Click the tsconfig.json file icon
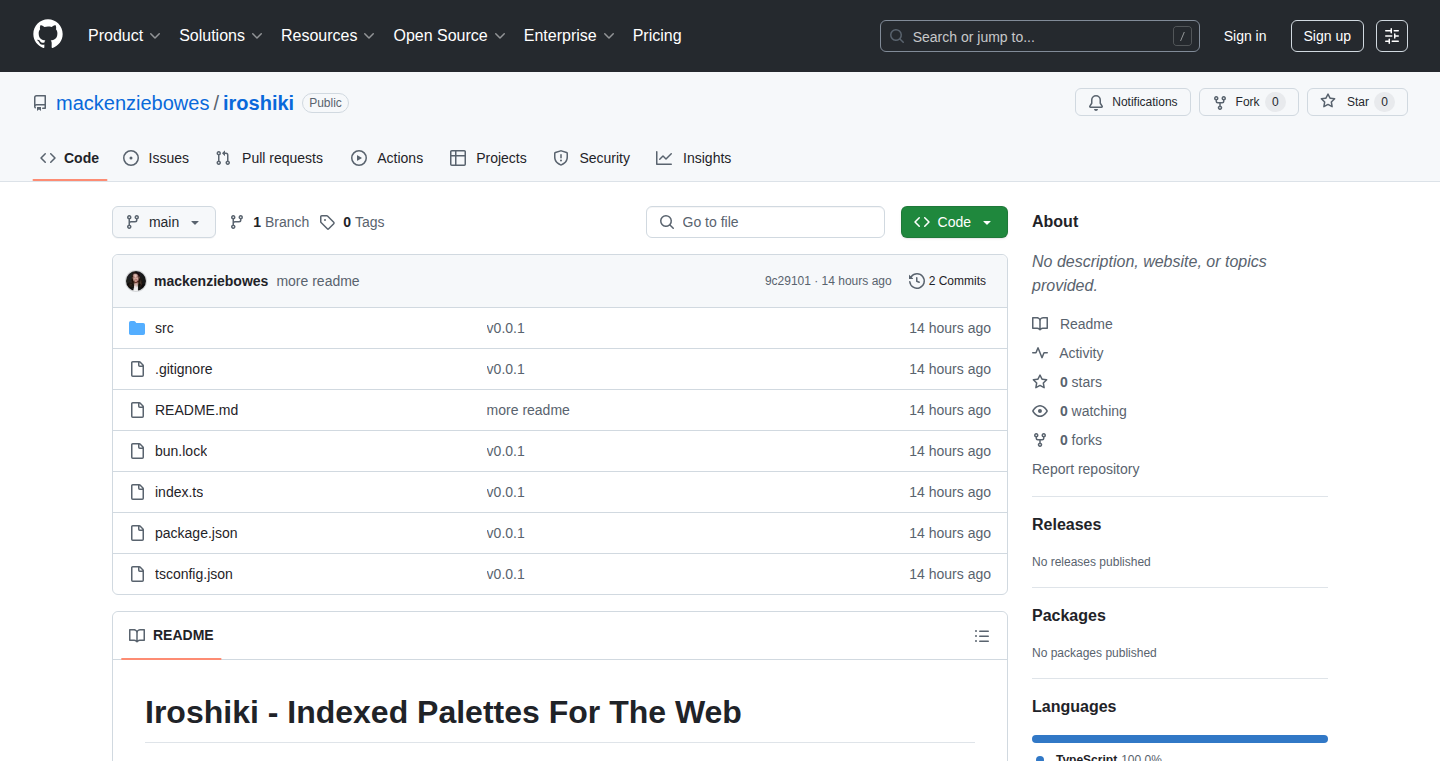This screenshot has height=761, width=1440. [x=137, y=574]
